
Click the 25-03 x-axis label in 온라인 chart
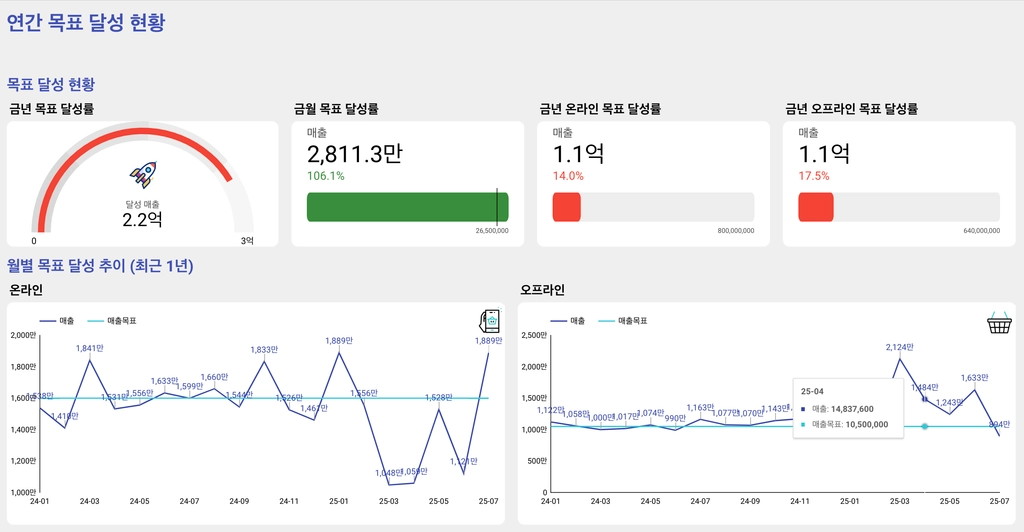389,501
